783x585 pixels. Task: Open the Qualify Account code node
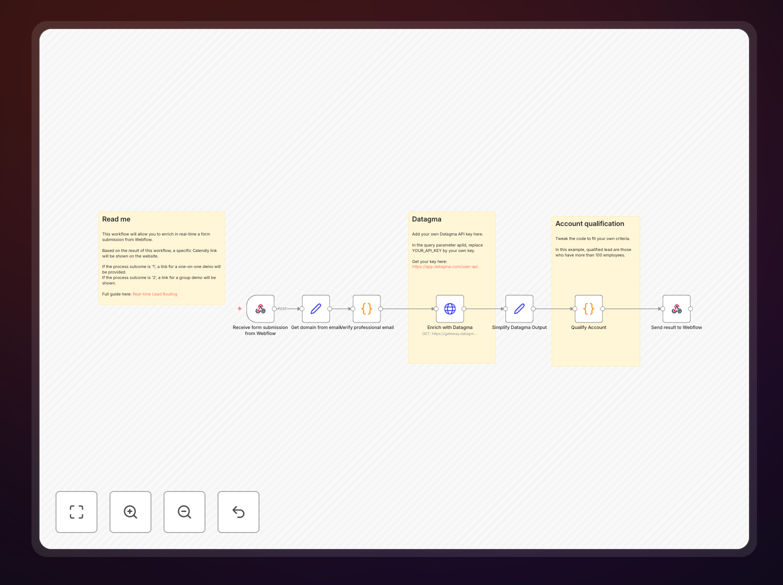click(x=589, y=309)
